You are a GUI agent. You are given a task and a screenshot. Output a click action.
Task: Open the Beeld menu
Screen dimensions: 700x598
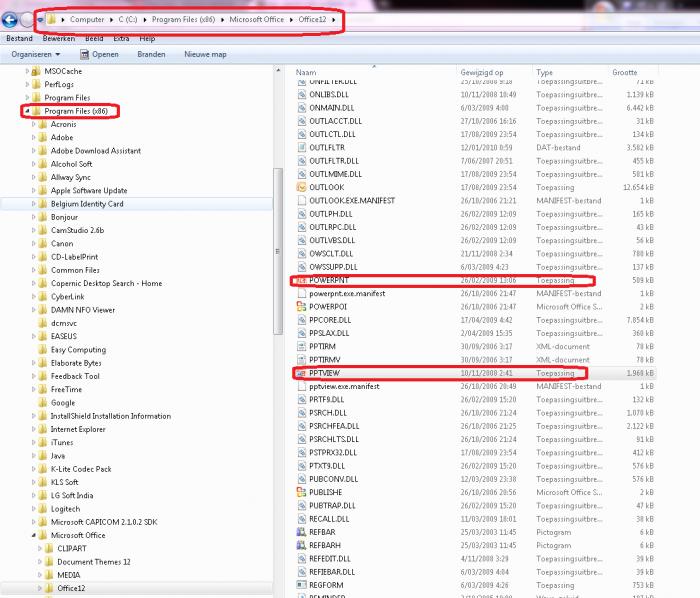pyautogui.click(x=94, y=38)
